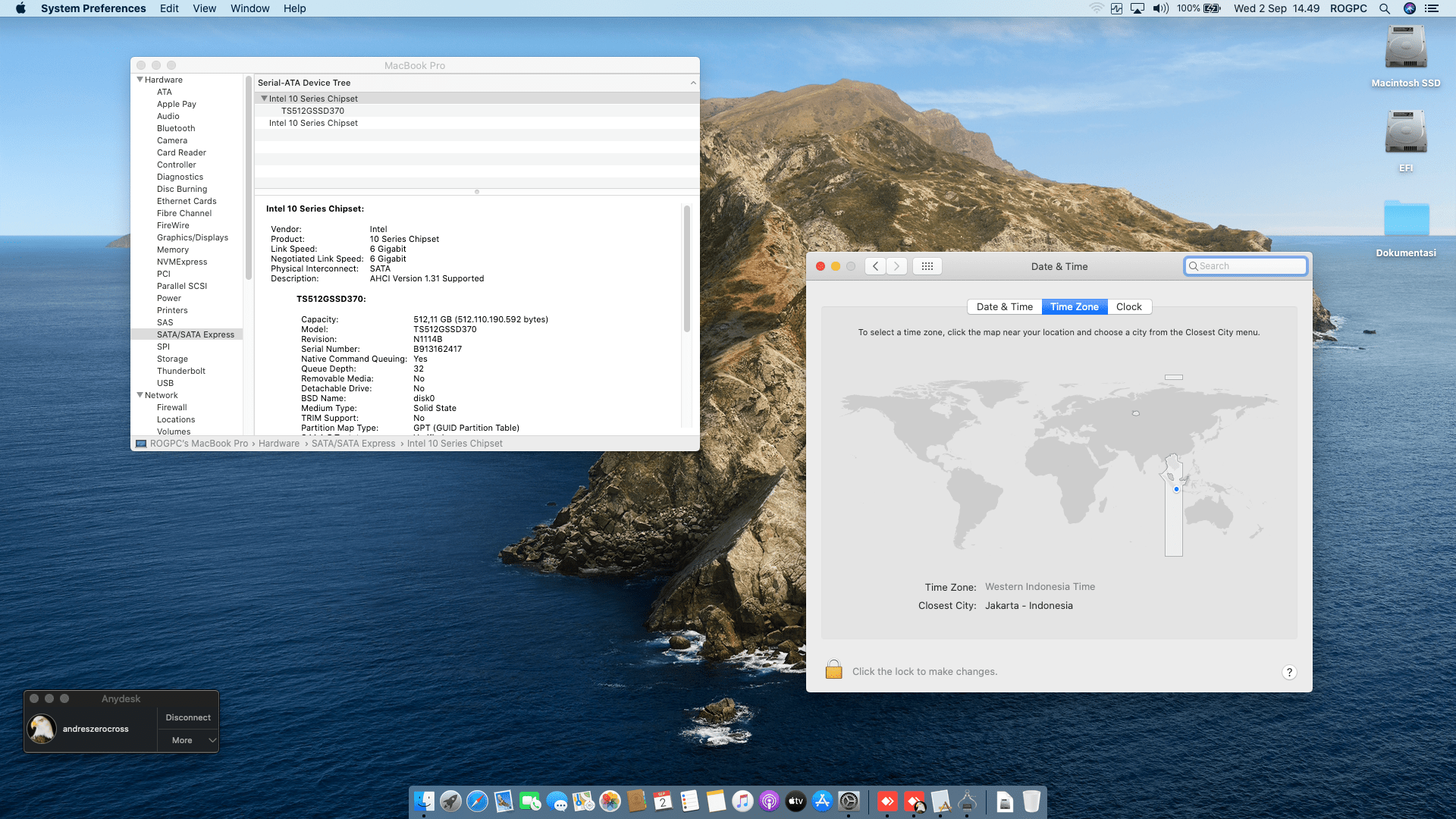Open App Store from the dock

822,801
